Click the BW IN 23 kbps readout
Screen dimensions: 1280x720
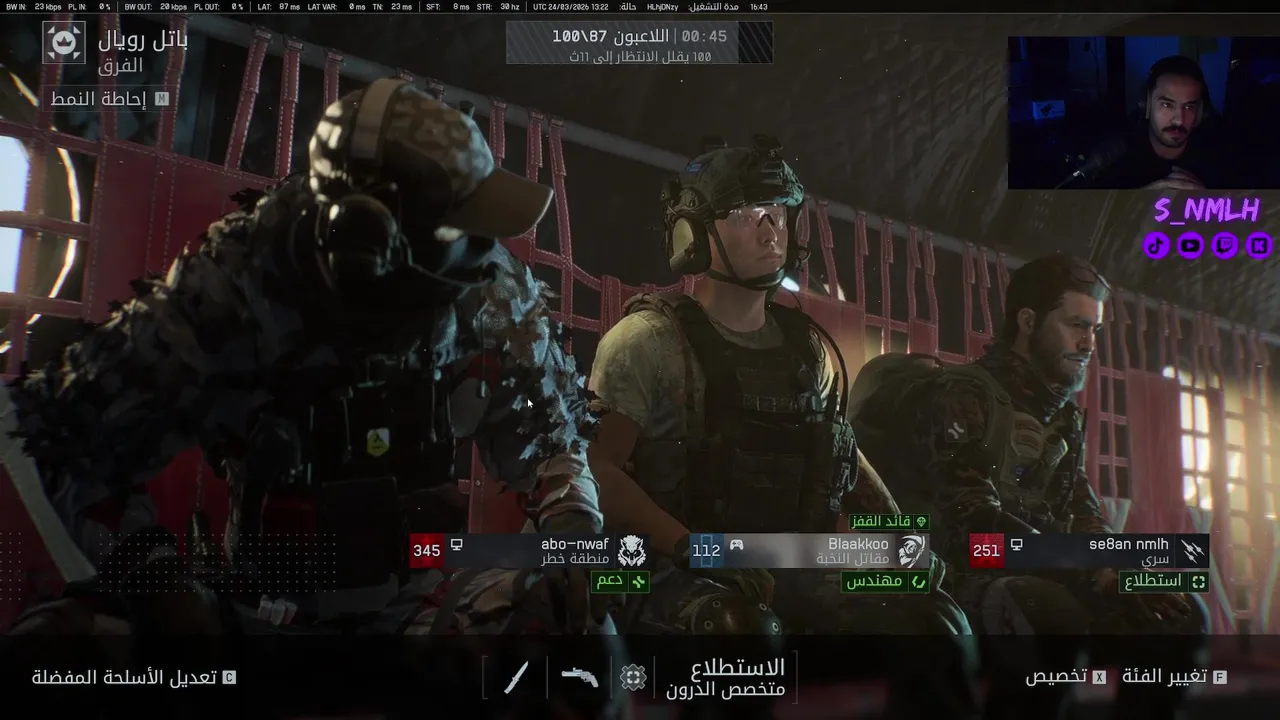(33, 6)
